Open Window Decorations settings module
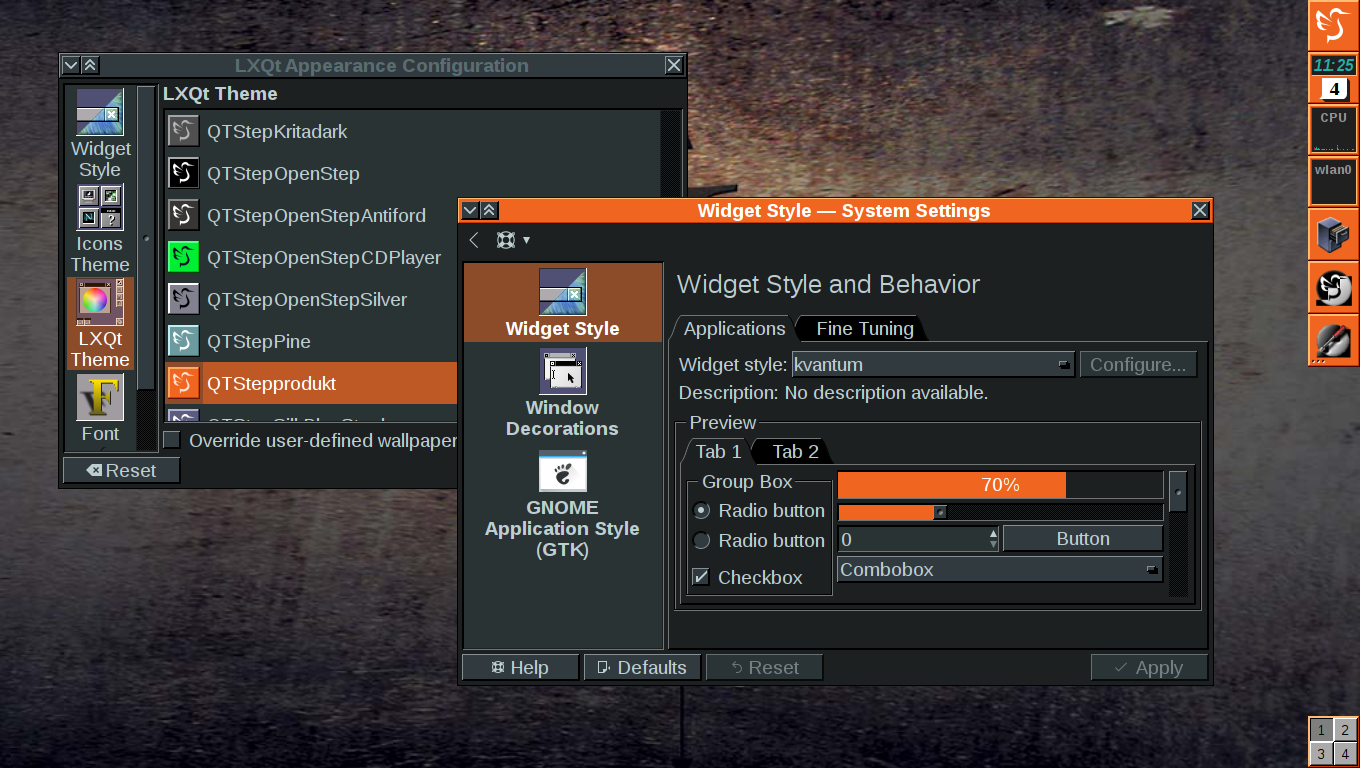 point(563,393)
